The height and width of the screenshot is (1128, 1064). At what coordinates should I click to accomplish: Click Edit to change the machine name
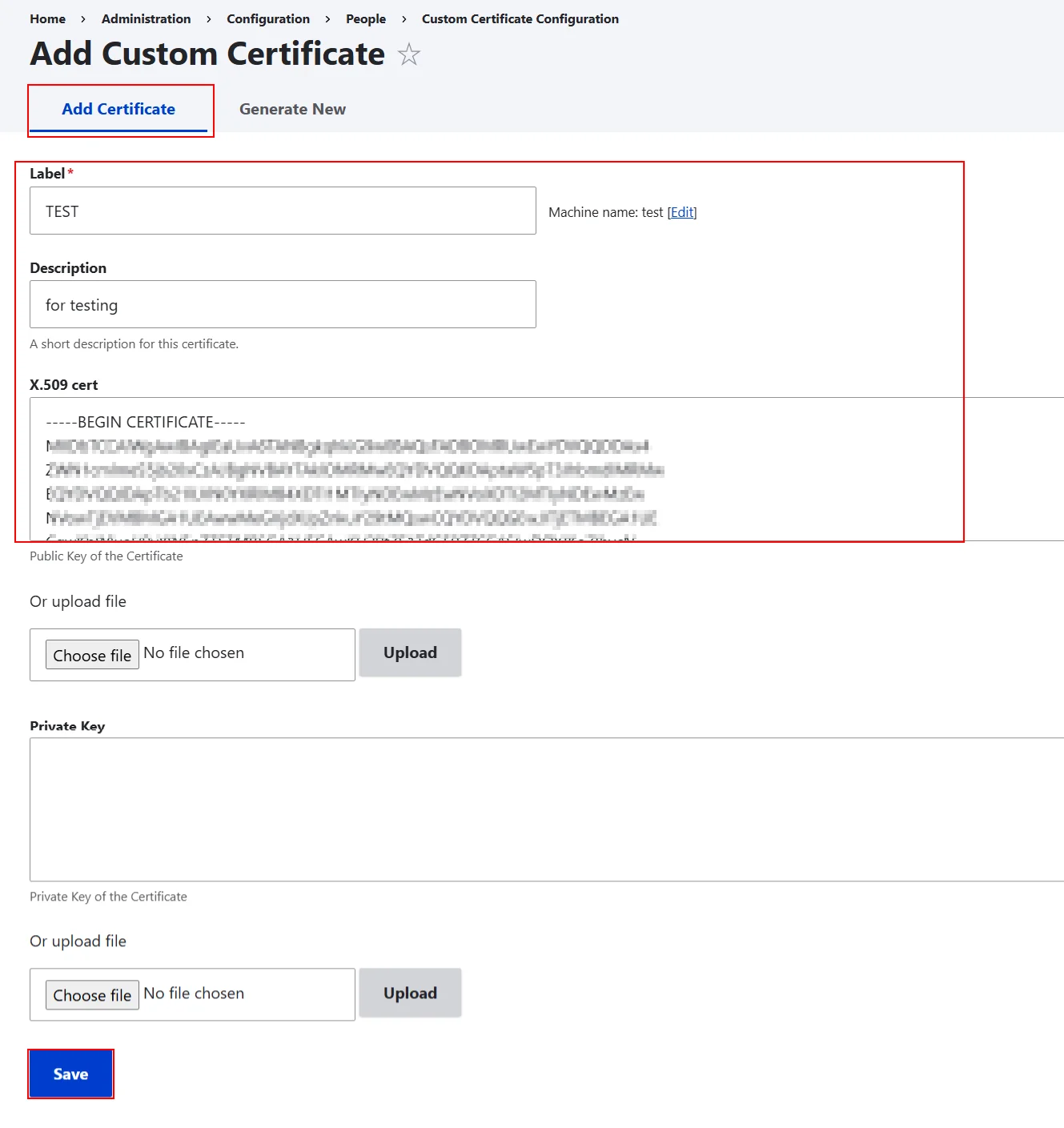(x=681, y=212)
